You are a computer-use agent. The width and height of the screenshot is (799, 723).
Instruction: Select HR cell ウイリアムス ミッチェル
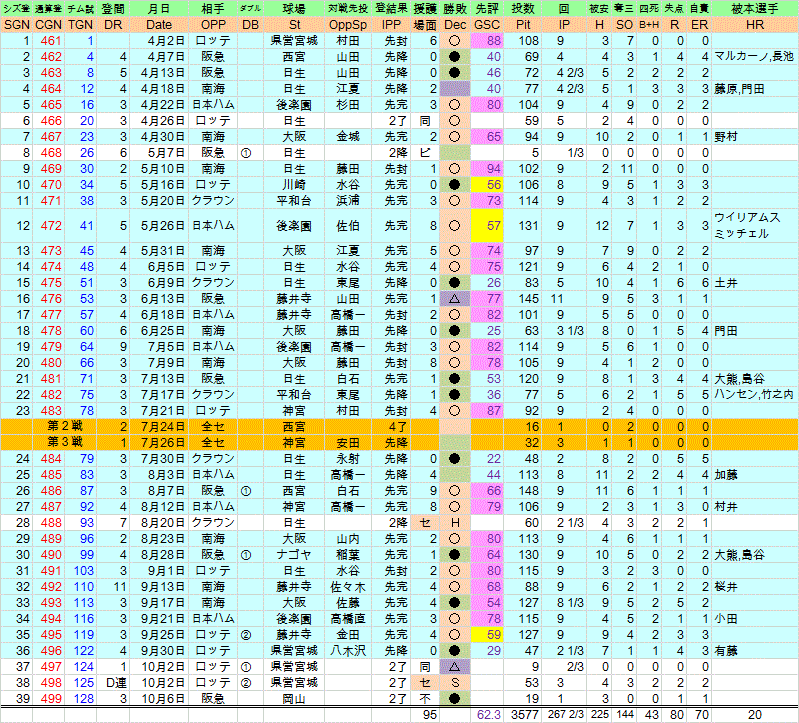[x=747, y=225]
